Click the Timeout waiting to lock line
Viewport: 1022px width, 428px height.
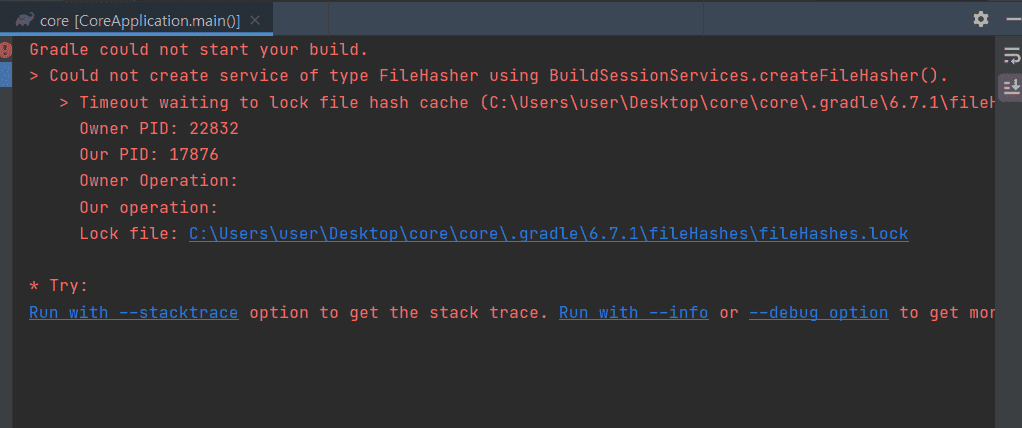(527, 102)
